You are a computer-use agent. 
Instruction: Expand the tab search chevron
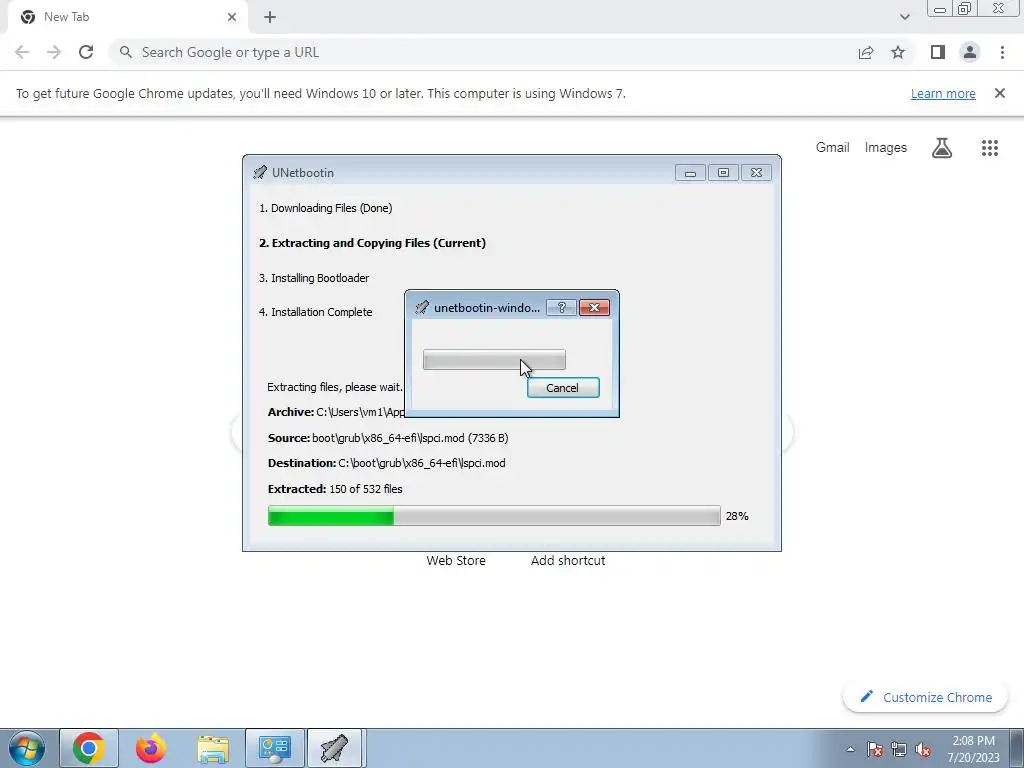point(904,17)
